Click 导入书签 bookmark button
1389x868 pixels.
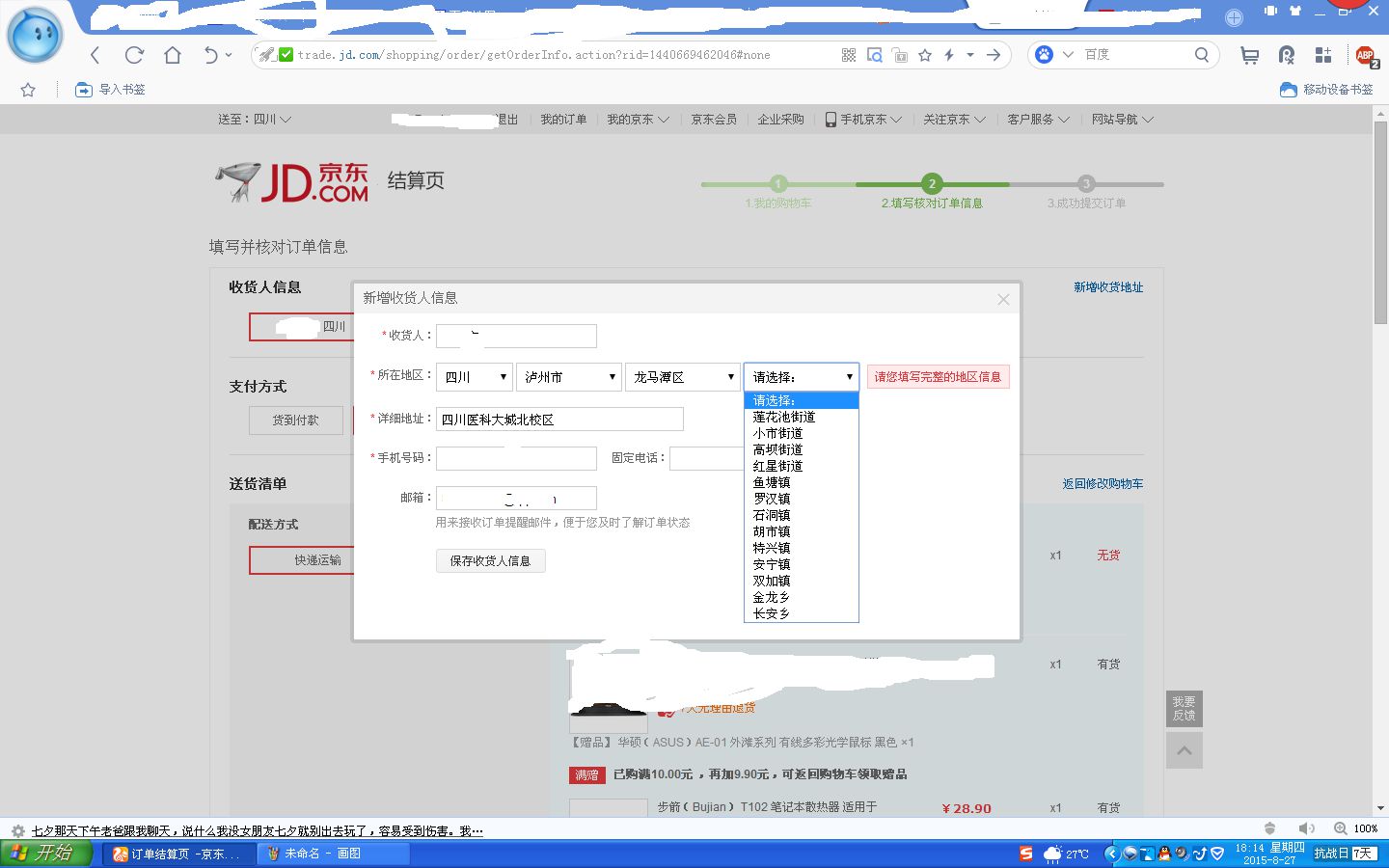pos(110,90)
